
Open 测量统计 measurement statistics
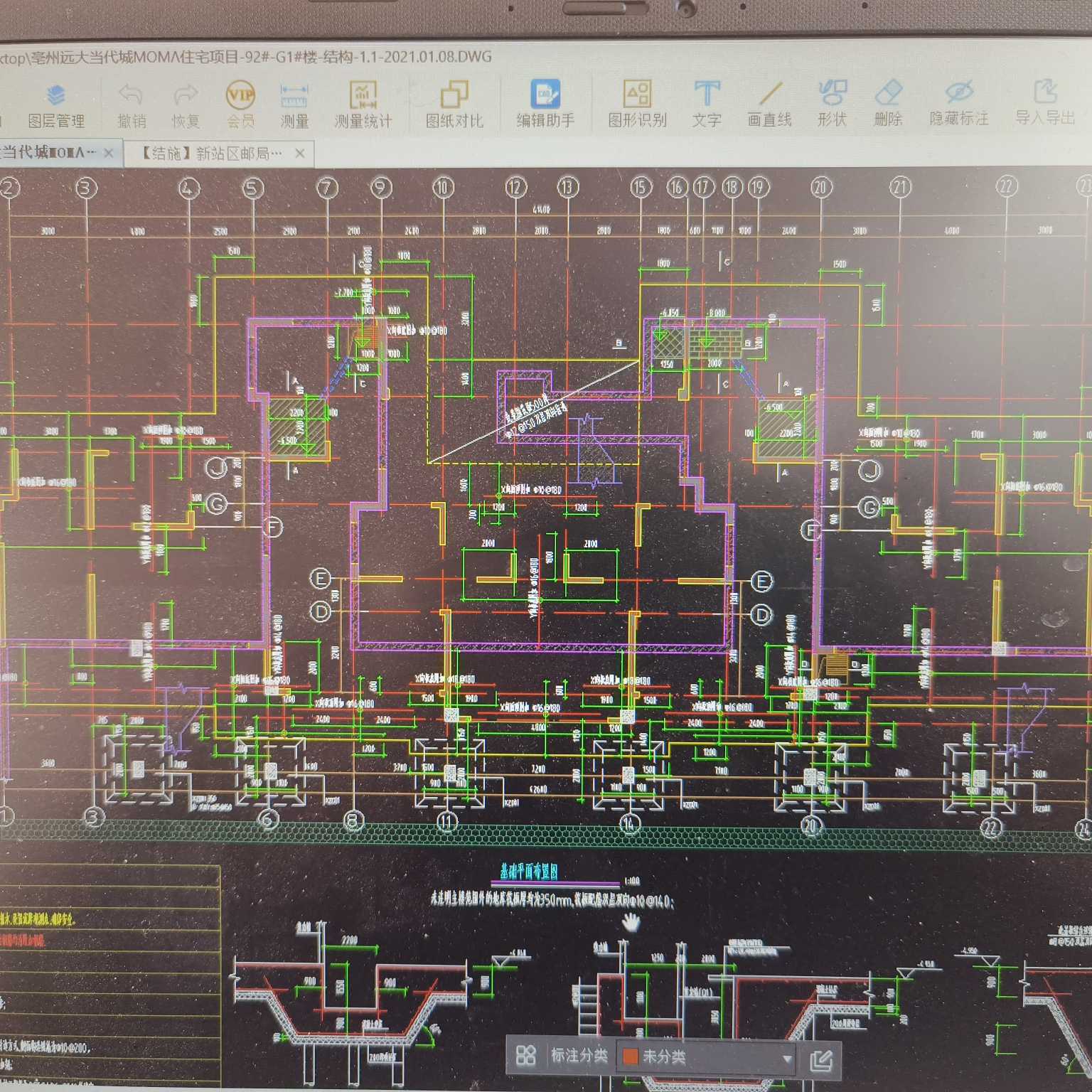pos(363,105)
